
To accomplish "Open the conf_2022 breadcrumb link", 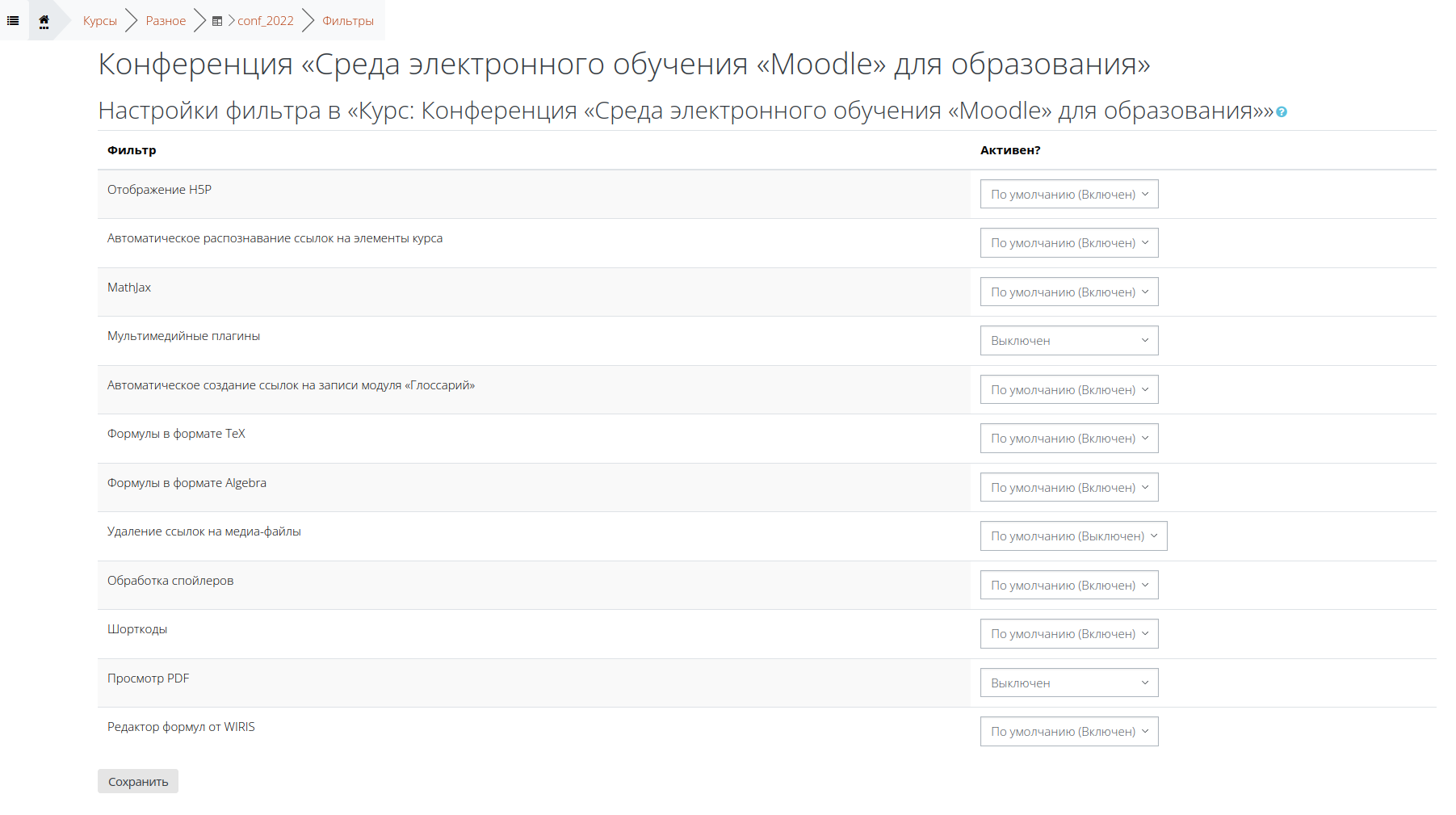I will (266, 21).
